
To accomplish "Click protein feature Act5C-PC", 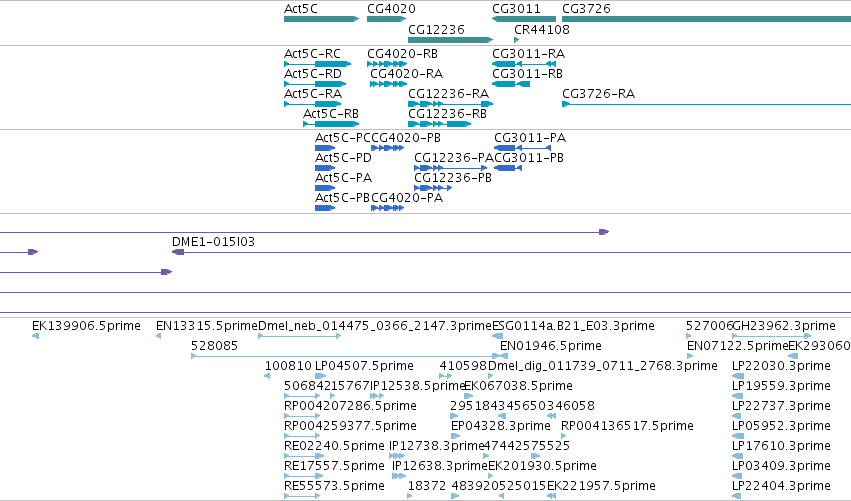I will (325, 148).
